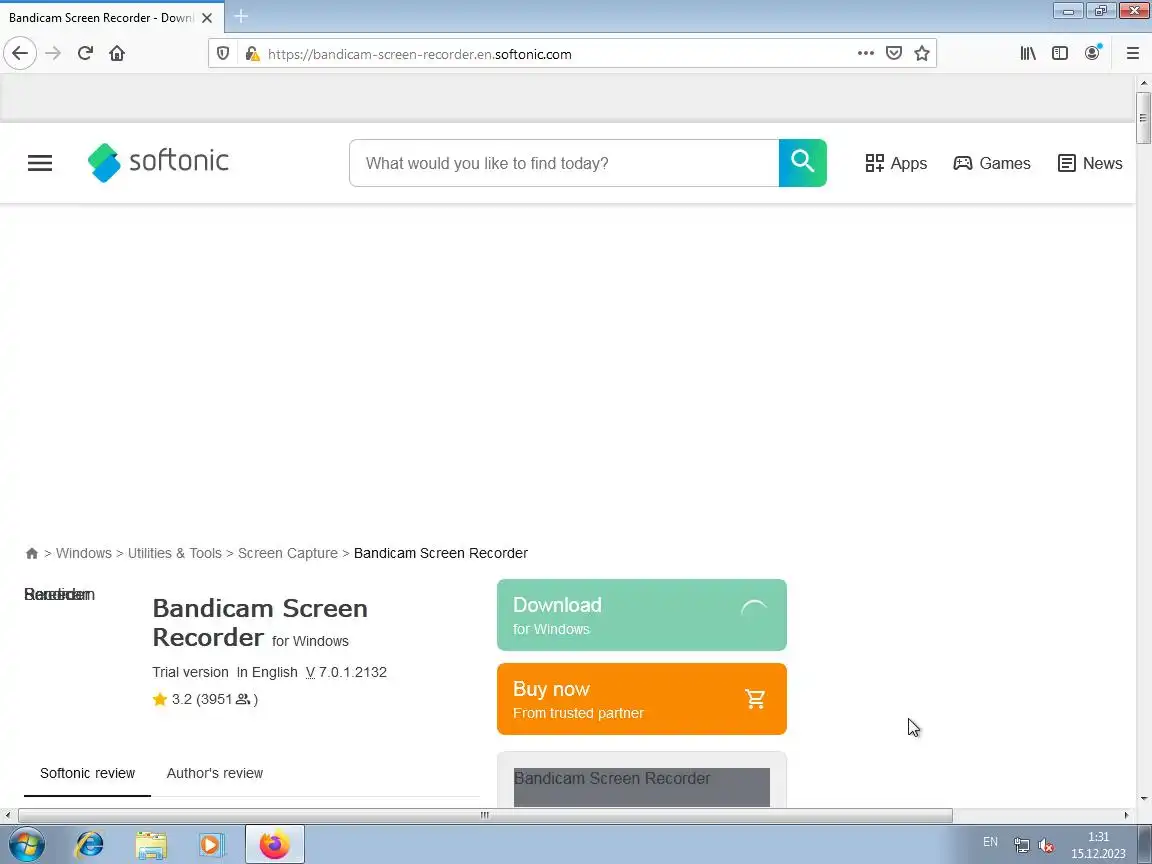Click the vertical scrollbar down arrow
Image resolution: width=1152 pixels, height=864 pixels.
point(1143,799)
